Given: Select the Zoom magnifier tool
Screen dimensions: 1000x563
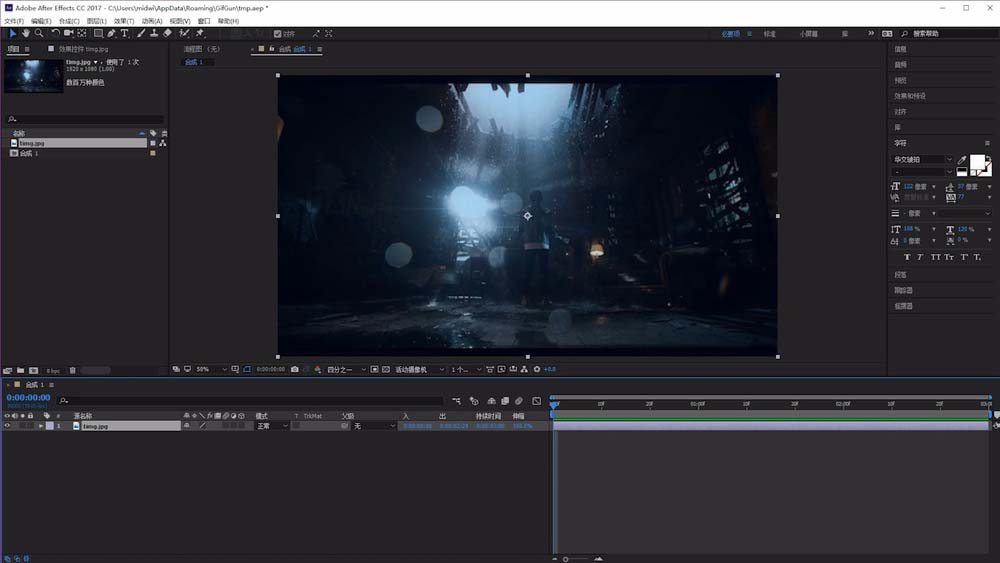Looking at the screenshot, I should 39,33.
